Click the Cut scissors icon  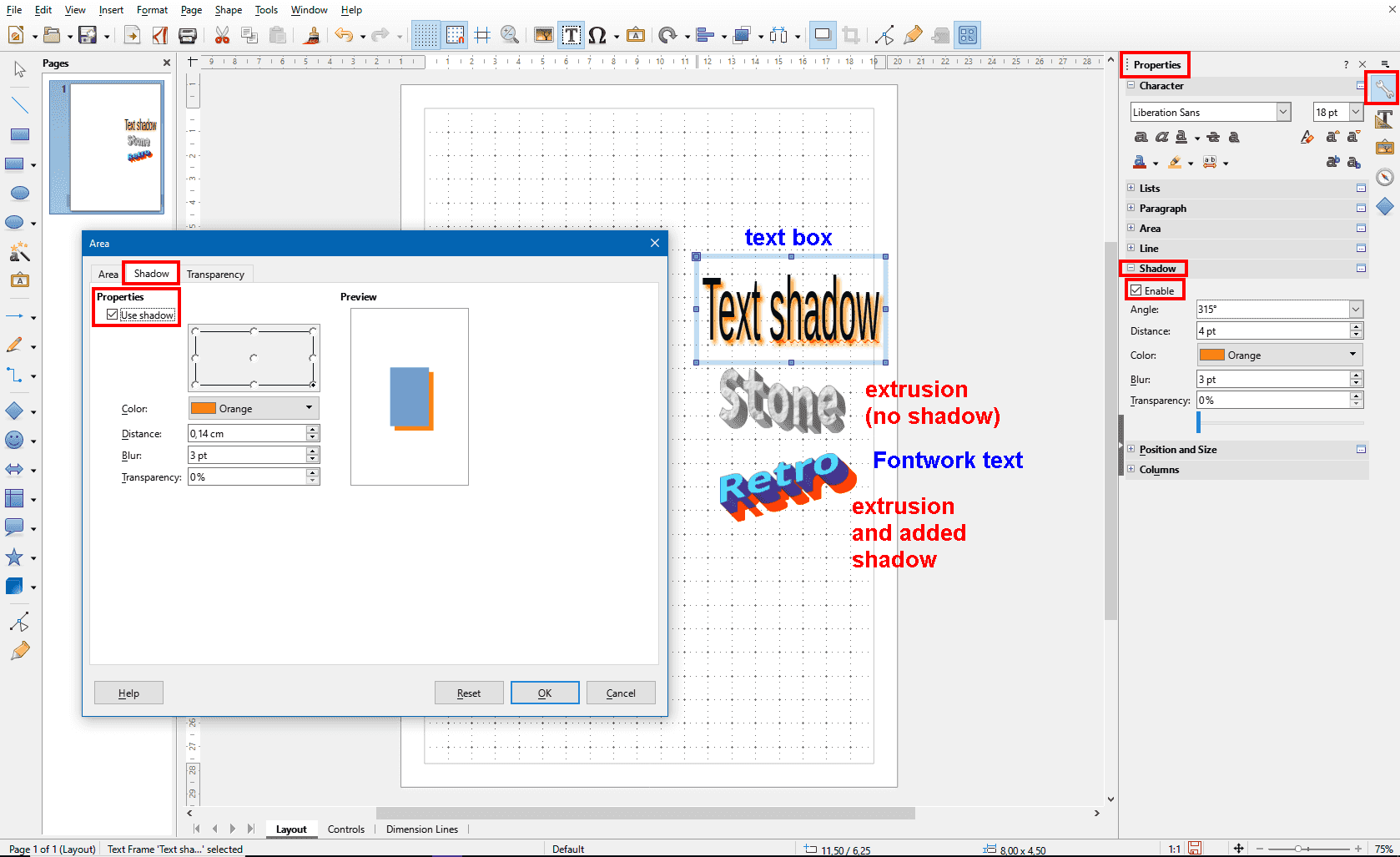tap(222, 35)
